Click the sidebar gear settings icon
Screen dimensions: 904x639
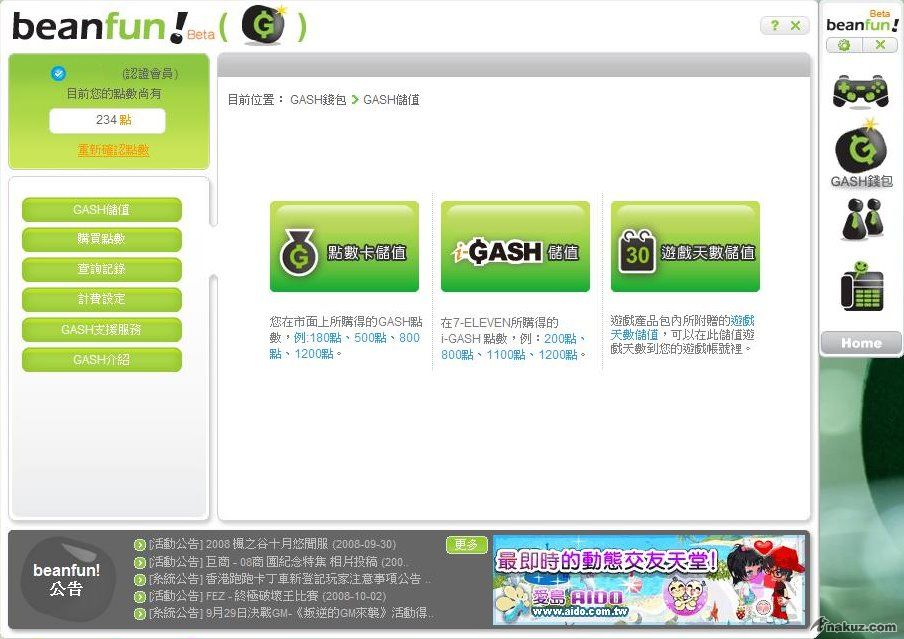tap(843, 45)
